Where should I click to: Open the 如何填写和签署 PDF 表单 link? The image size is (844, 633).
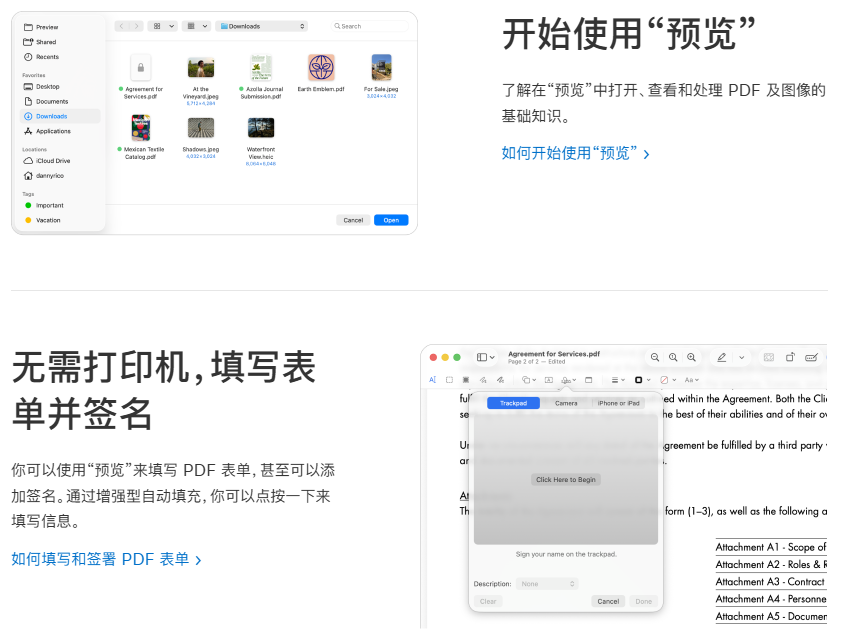[106, 559]
